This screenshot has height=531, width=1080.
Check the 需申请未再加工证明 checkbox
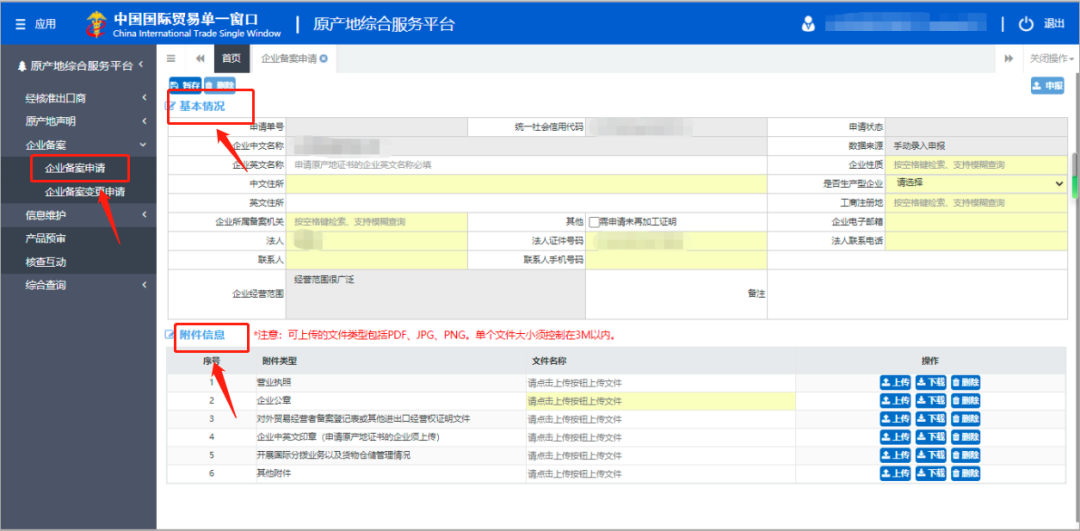pyautogui.click(x=594, y=222)
